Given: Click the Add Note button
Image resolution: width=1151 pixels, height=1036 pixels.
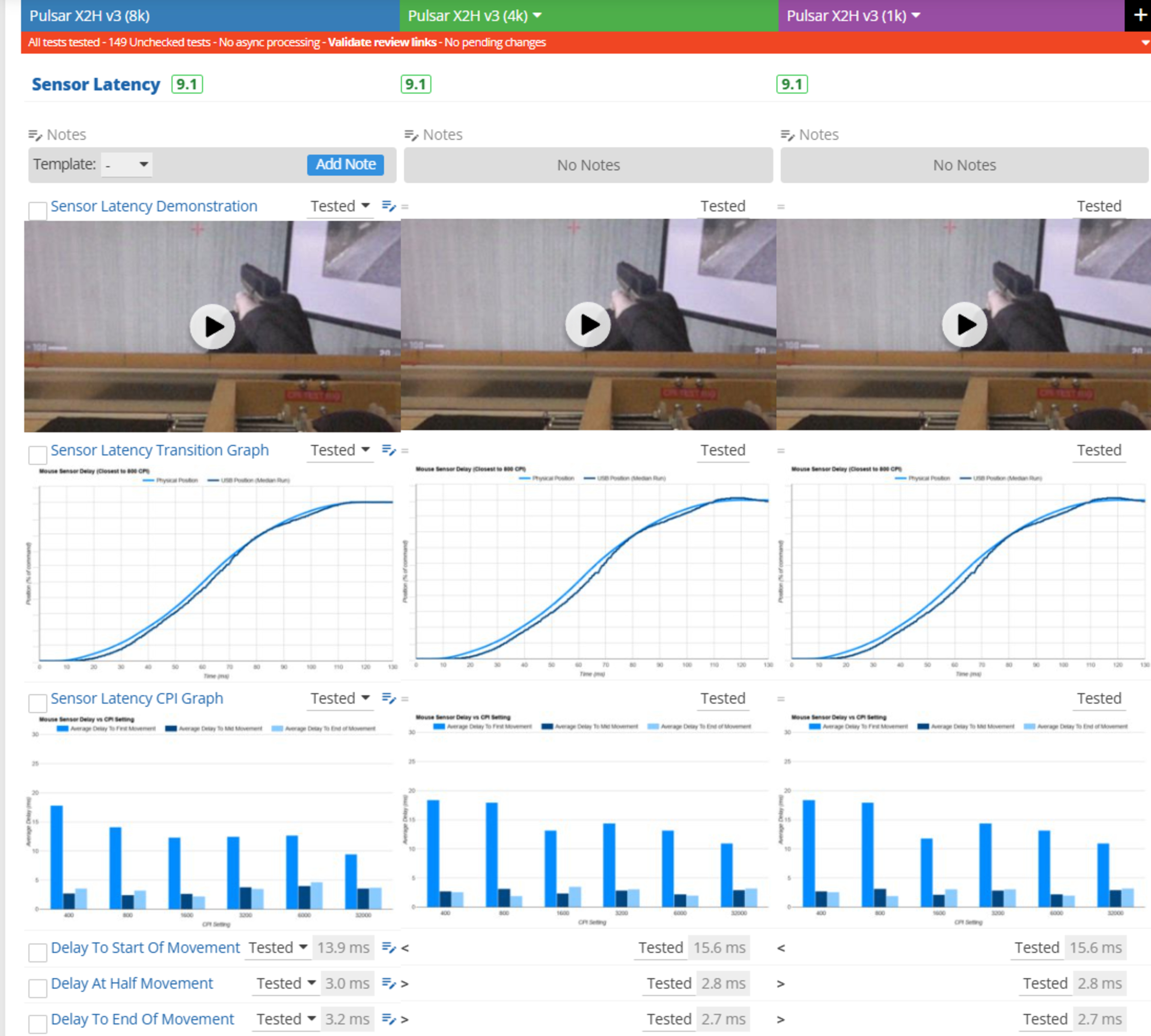Looking at the screenshot, I should (345, 165).
